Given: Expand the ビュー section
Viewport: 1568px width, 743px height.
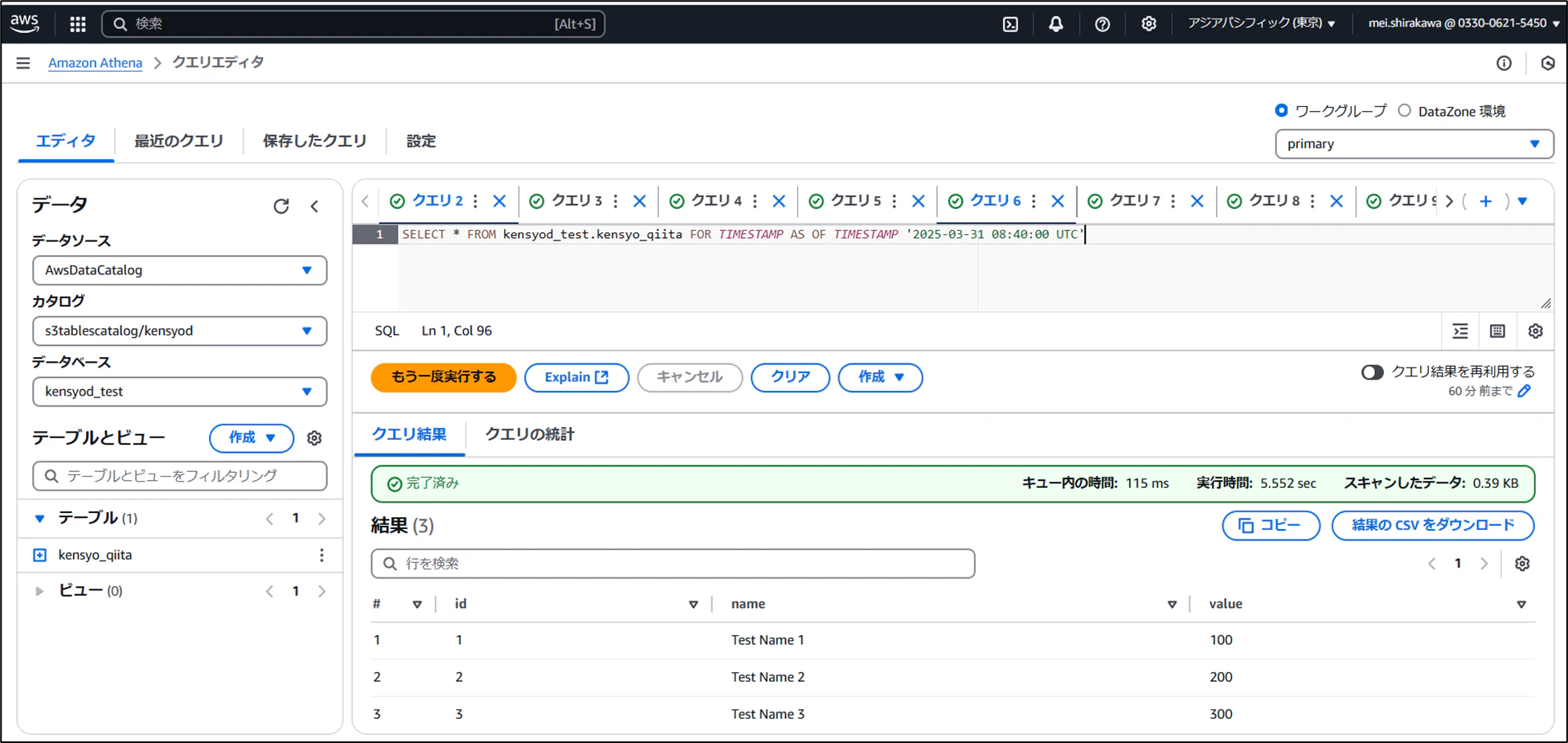Looking at the screenshot, I should [x=39, y=591].
